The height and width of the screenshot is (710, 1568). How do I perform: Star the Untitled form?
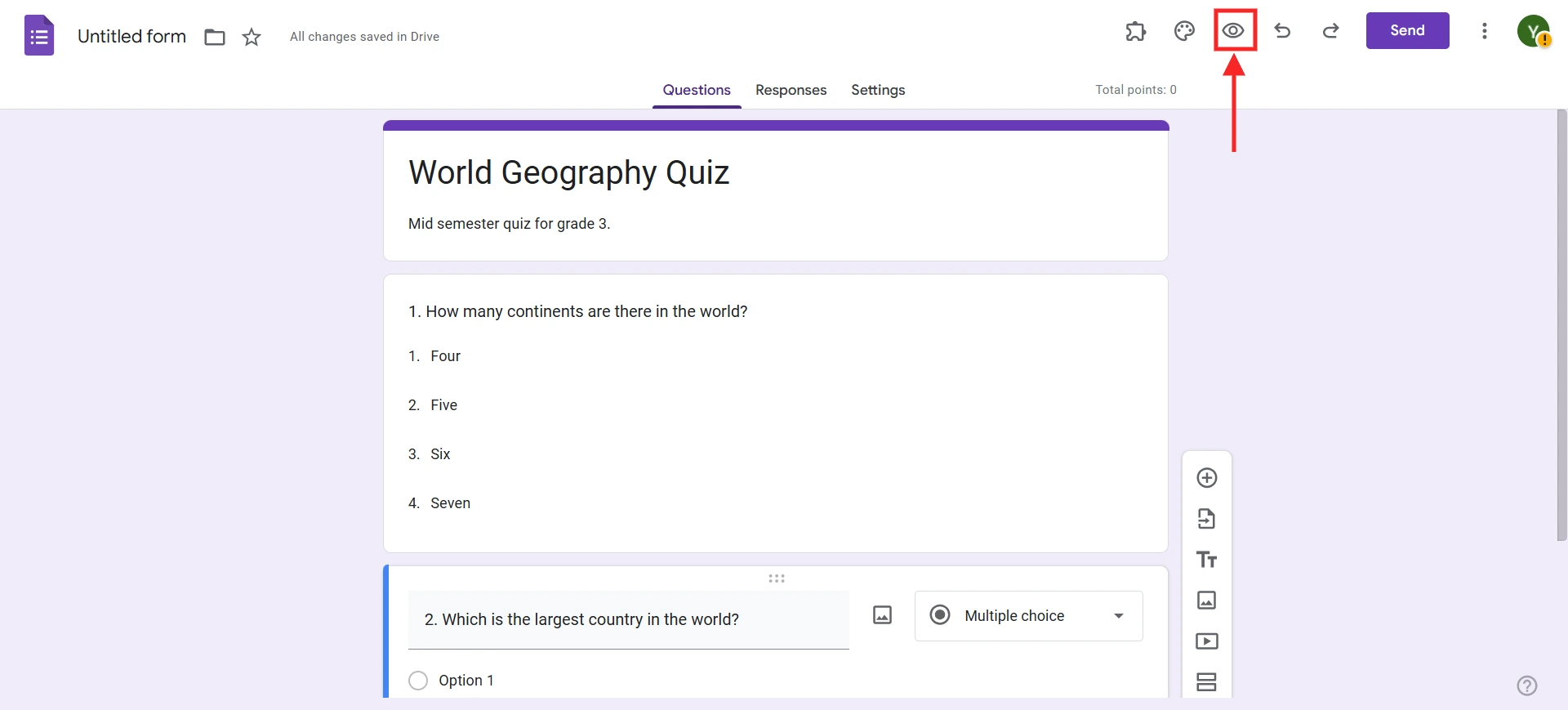tap(252, 37)
